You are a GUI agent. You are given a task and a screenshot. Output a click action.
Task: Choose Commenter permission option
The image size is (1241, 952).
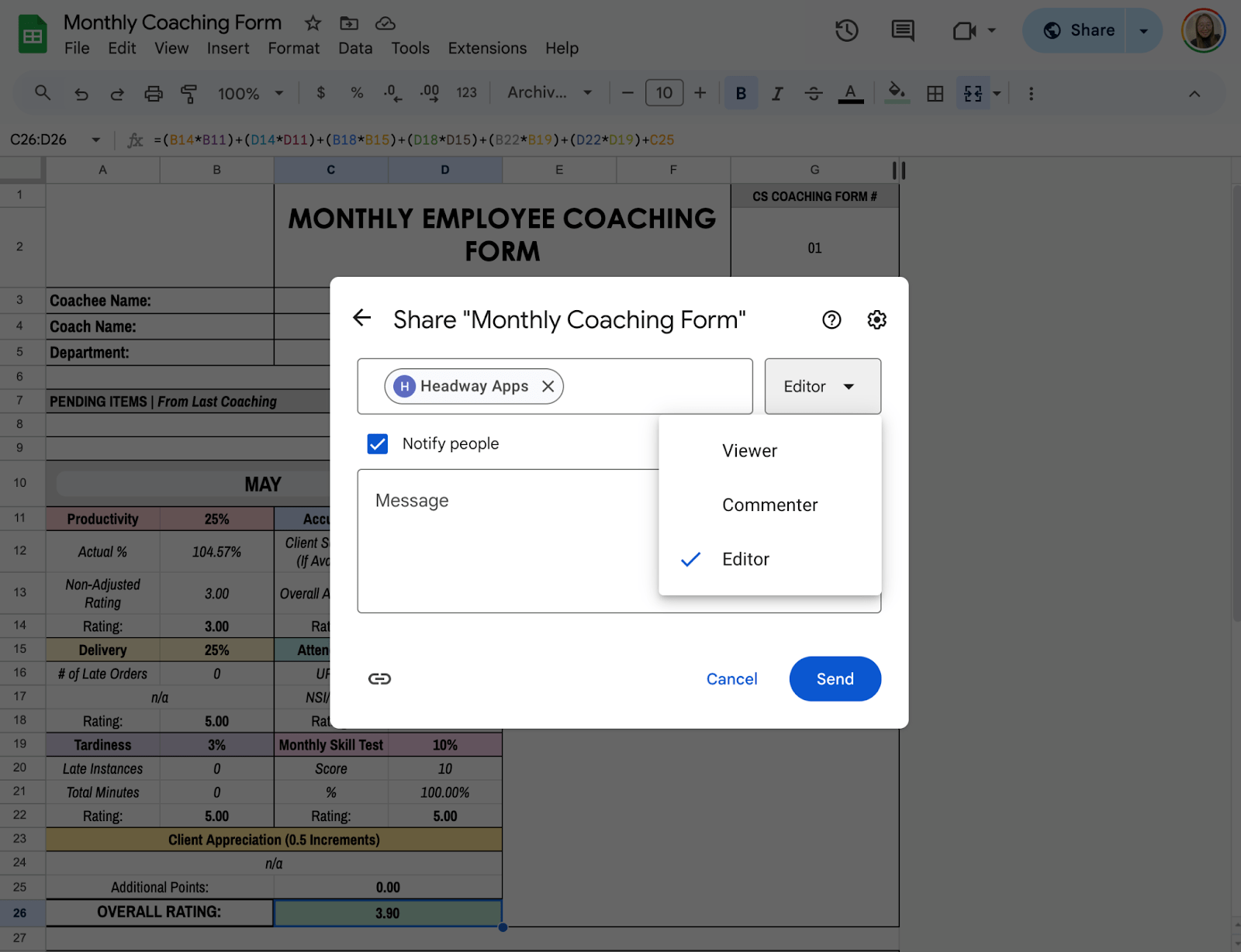pos(769,505)
